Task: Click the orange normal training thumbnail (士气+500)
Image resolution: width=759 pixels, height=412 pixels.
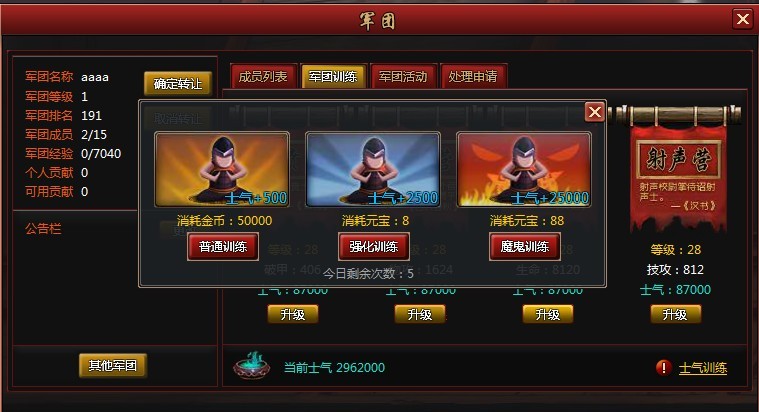Action: click(222, 169)
